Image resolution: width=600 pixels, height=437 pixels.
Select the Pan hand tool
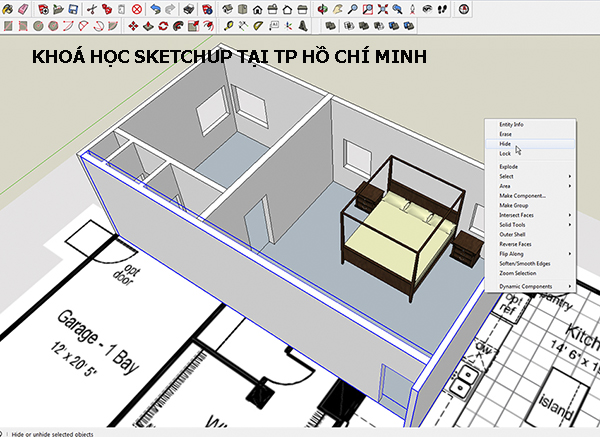click(x=338, y=9)
